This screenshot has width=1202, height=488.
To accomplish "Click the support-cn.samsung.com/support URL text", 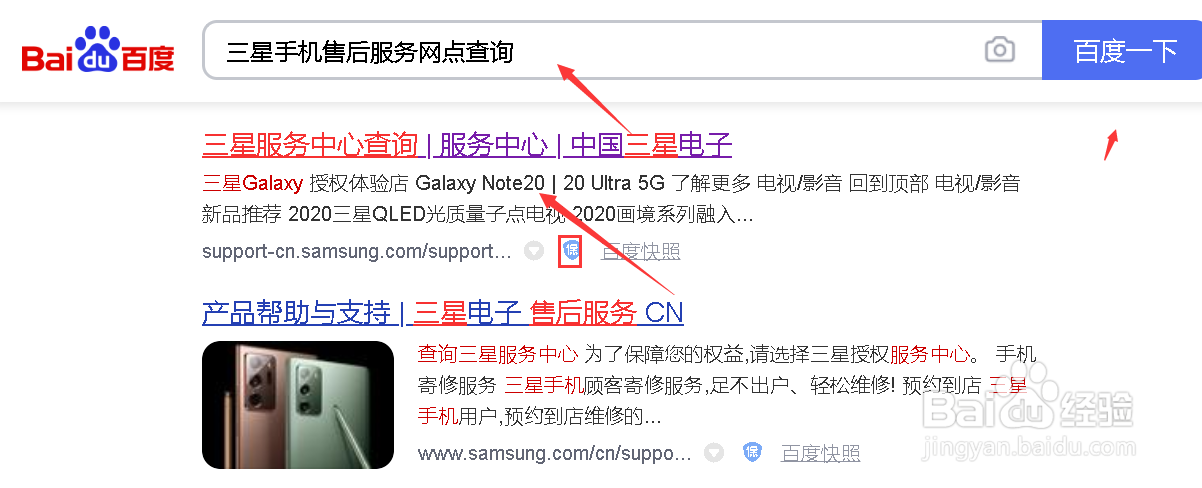I will pyautogui.click(x=357, y=251).
